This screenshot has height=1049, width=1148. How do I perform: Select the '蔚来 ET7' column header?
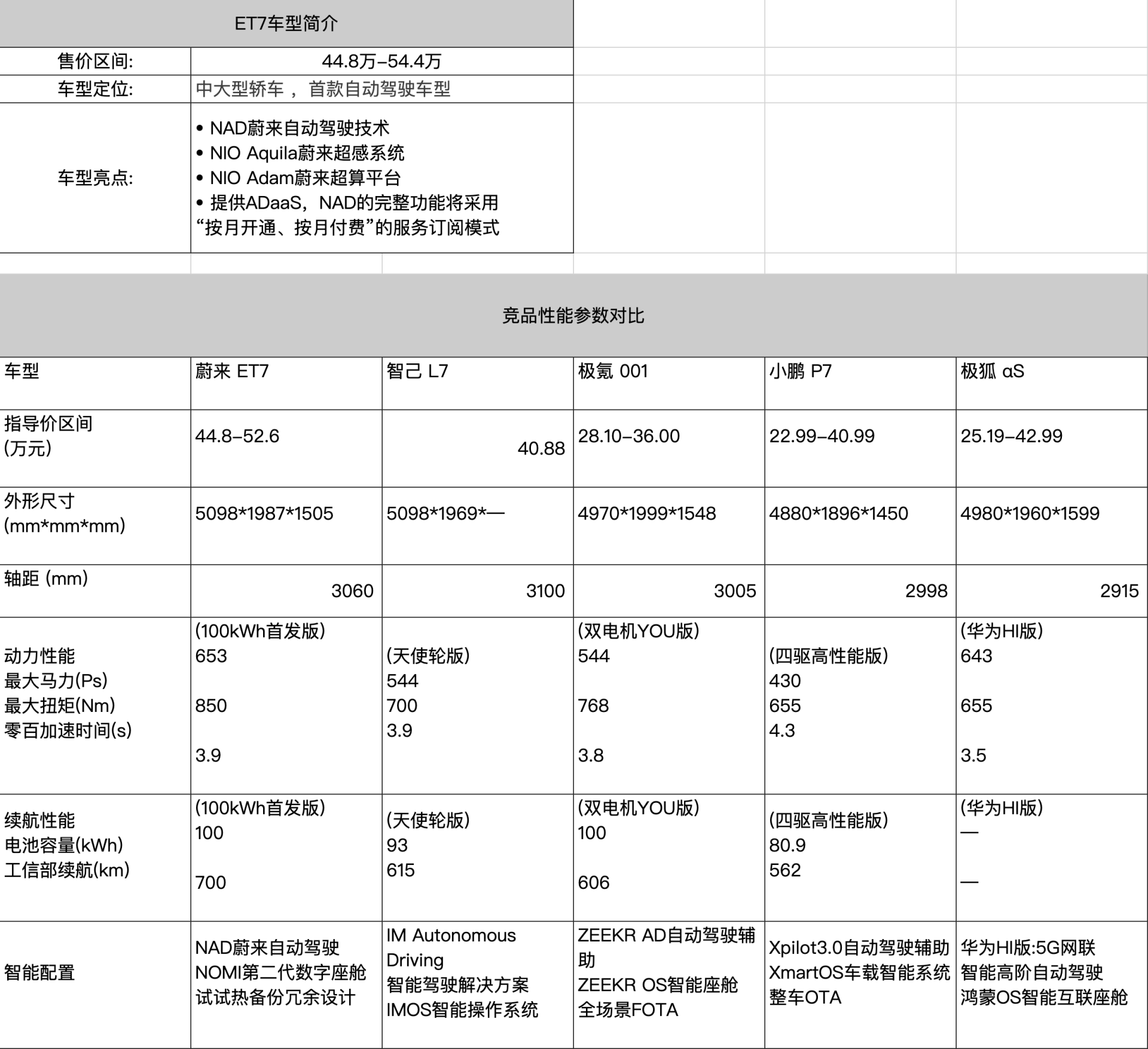tap(286, 383)
